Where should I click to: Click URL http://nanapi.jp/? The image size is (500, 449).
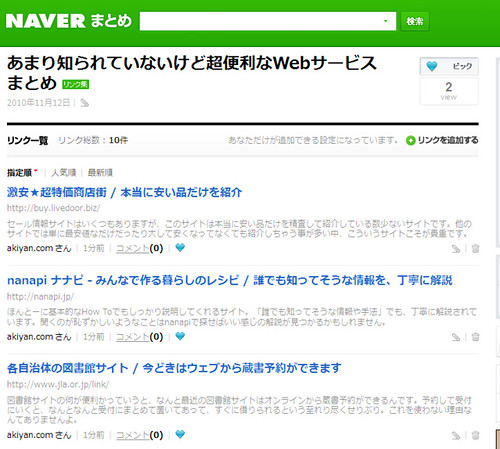tap(40, 297)
